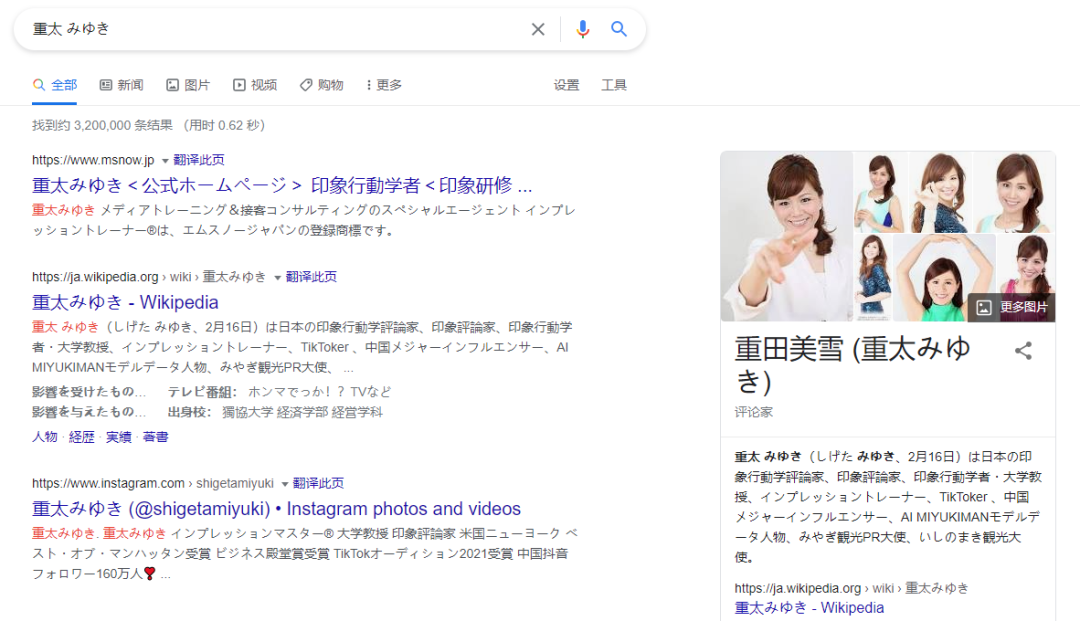Click the 更多图片 image icon
The height and width of the screenshot is (621, 1080).
[984, 308]
